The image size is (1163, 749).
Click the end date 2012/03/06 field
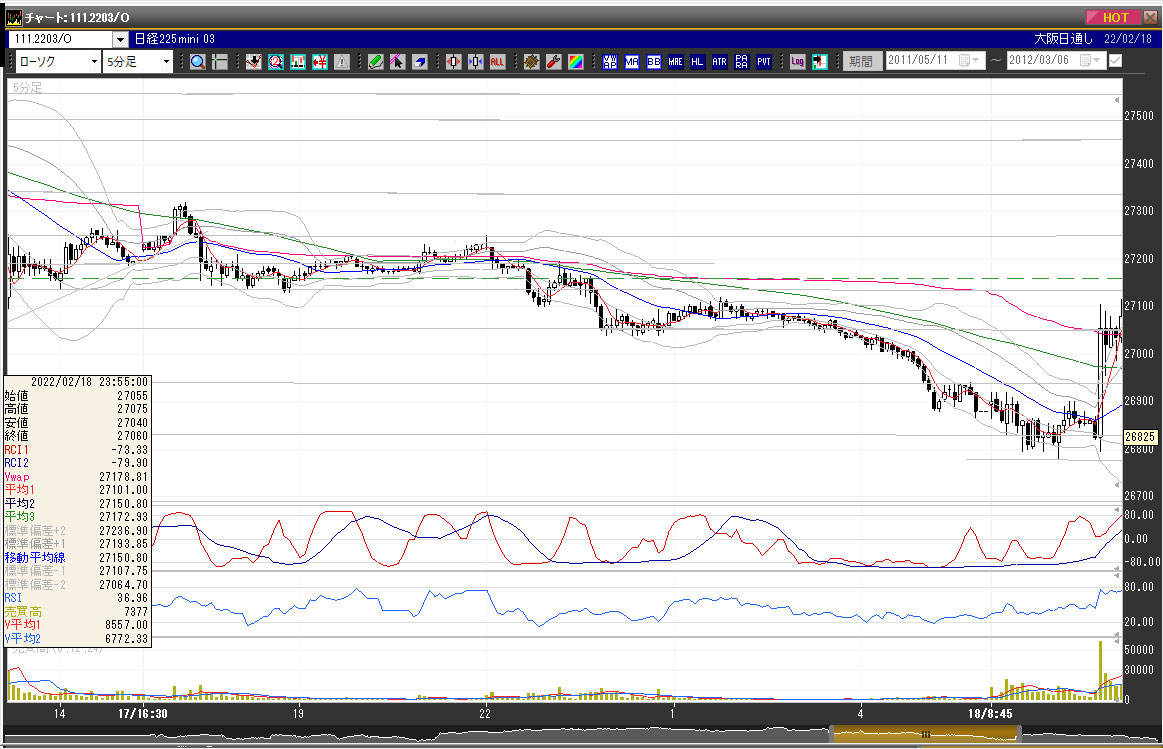1040,61
